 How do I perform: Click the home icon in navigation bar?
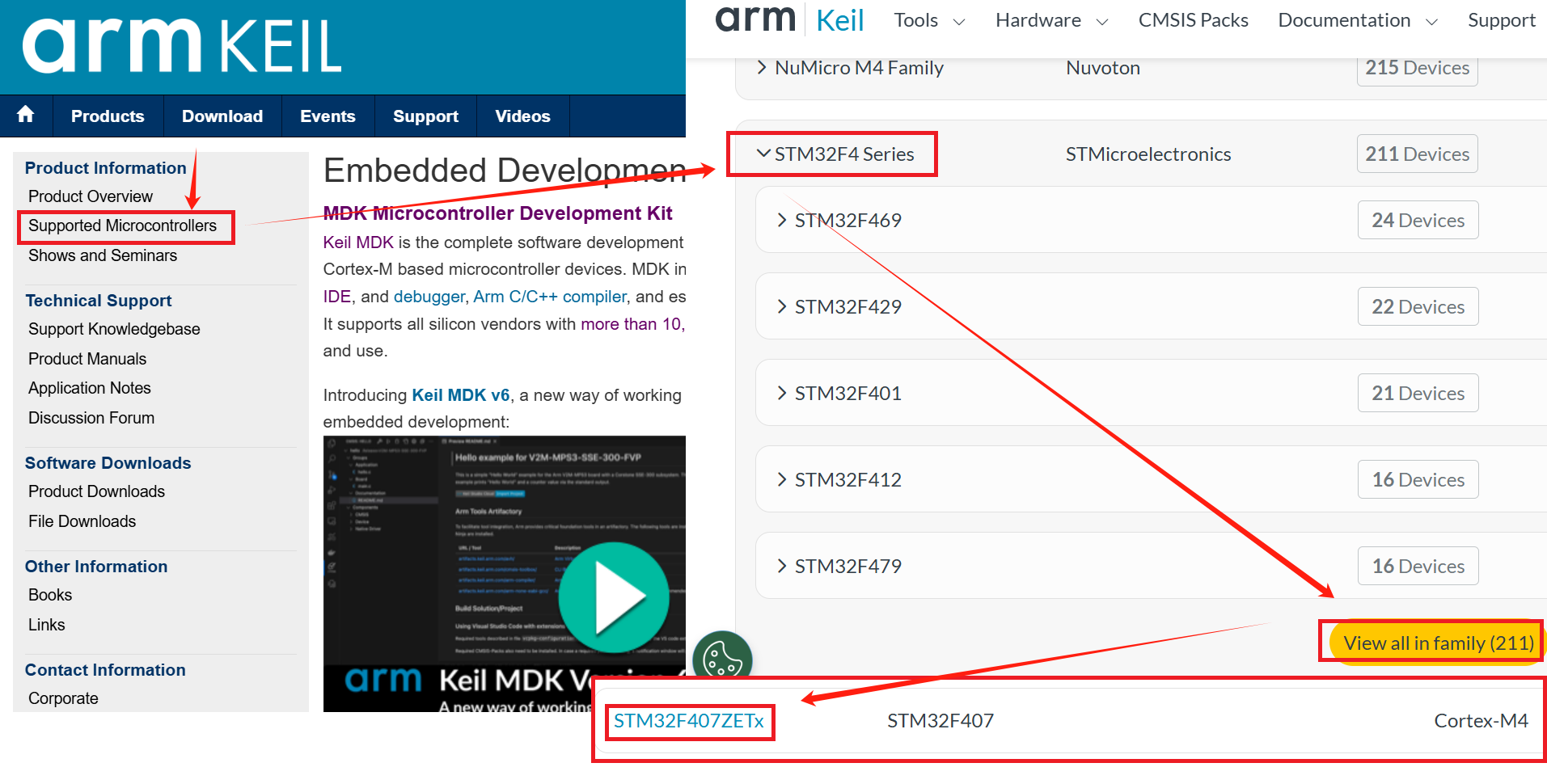(x=26, y=116)
